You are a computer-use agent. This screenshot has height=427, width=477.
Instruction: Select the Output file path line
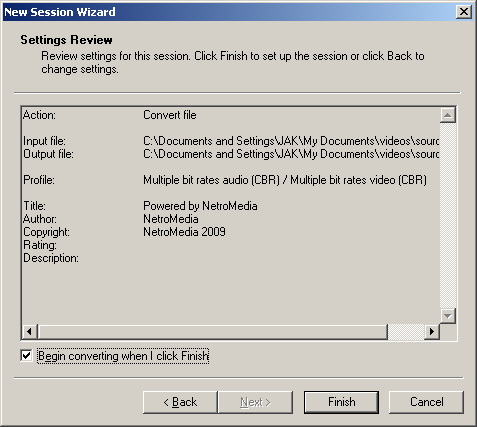click(x=231, y=154)
